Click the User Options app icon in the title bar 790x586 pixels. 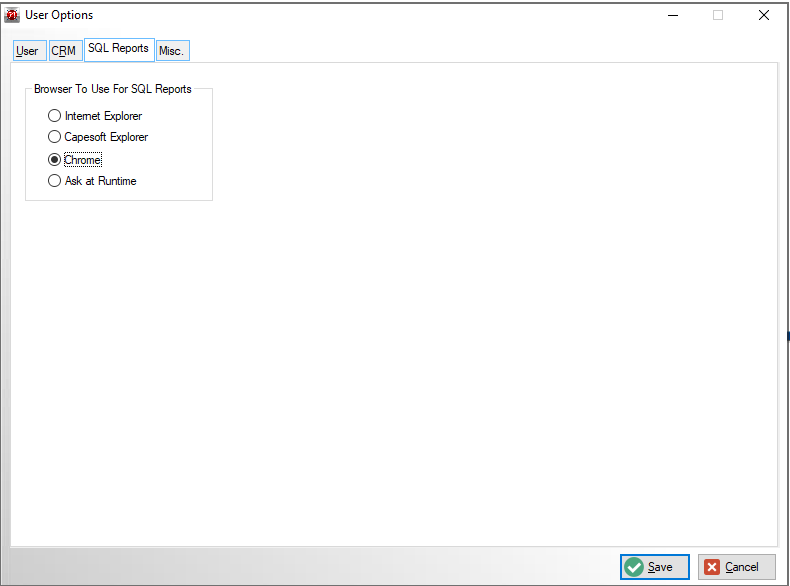click(x=12, y=15)
